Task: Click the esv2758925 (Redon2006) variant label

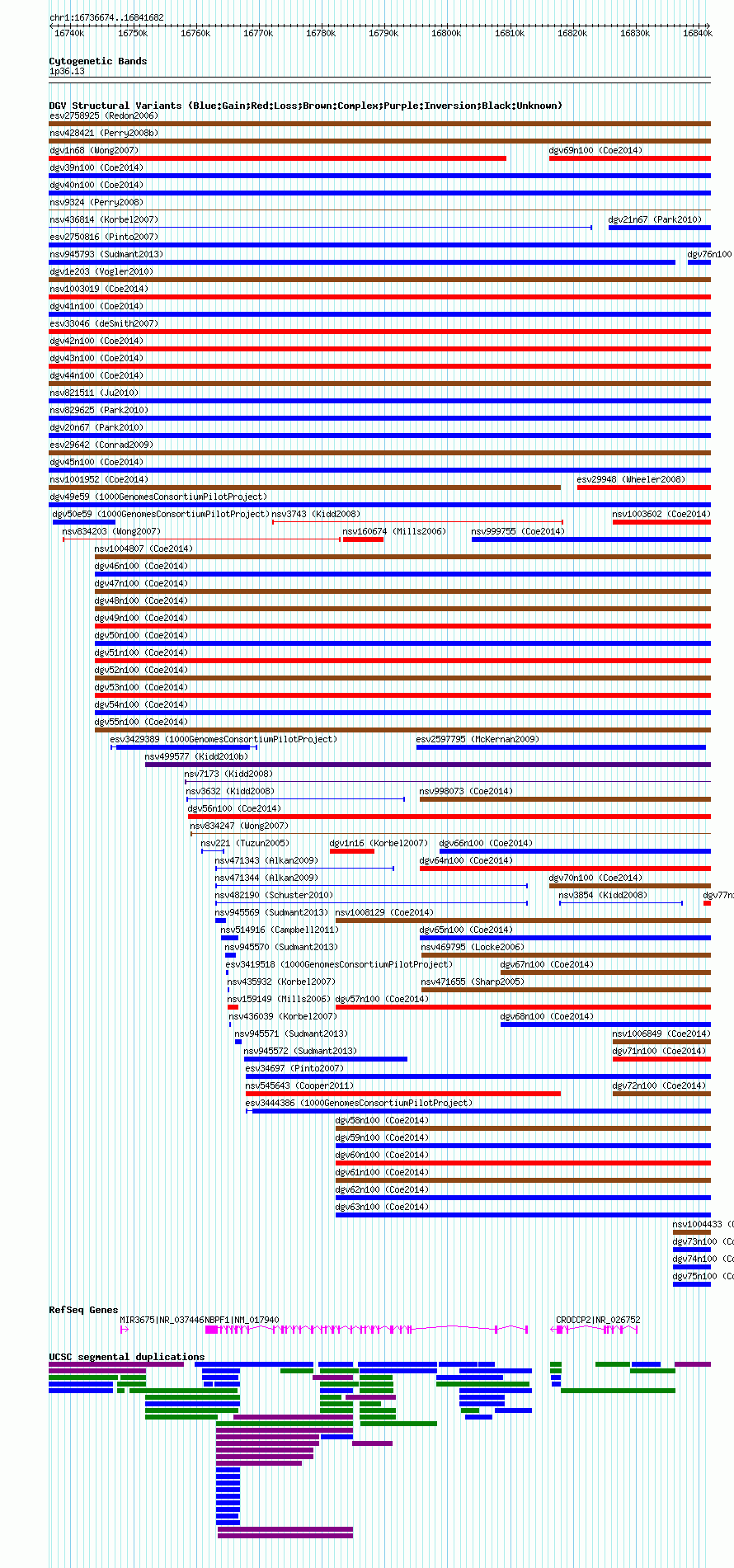Action: coord(104,116)
